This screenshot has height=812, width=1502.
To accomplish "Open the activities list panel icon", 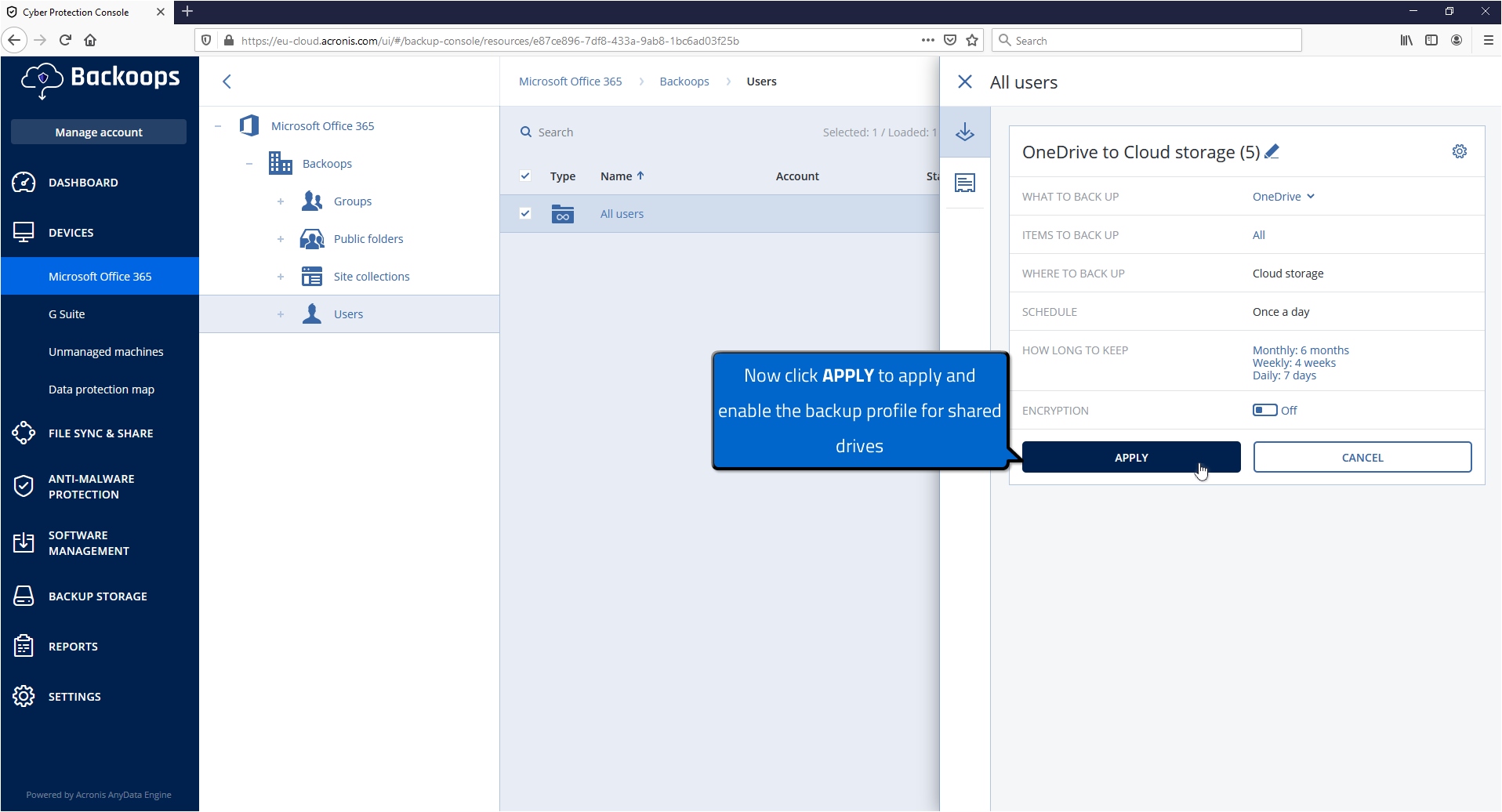I will point(965,183).
